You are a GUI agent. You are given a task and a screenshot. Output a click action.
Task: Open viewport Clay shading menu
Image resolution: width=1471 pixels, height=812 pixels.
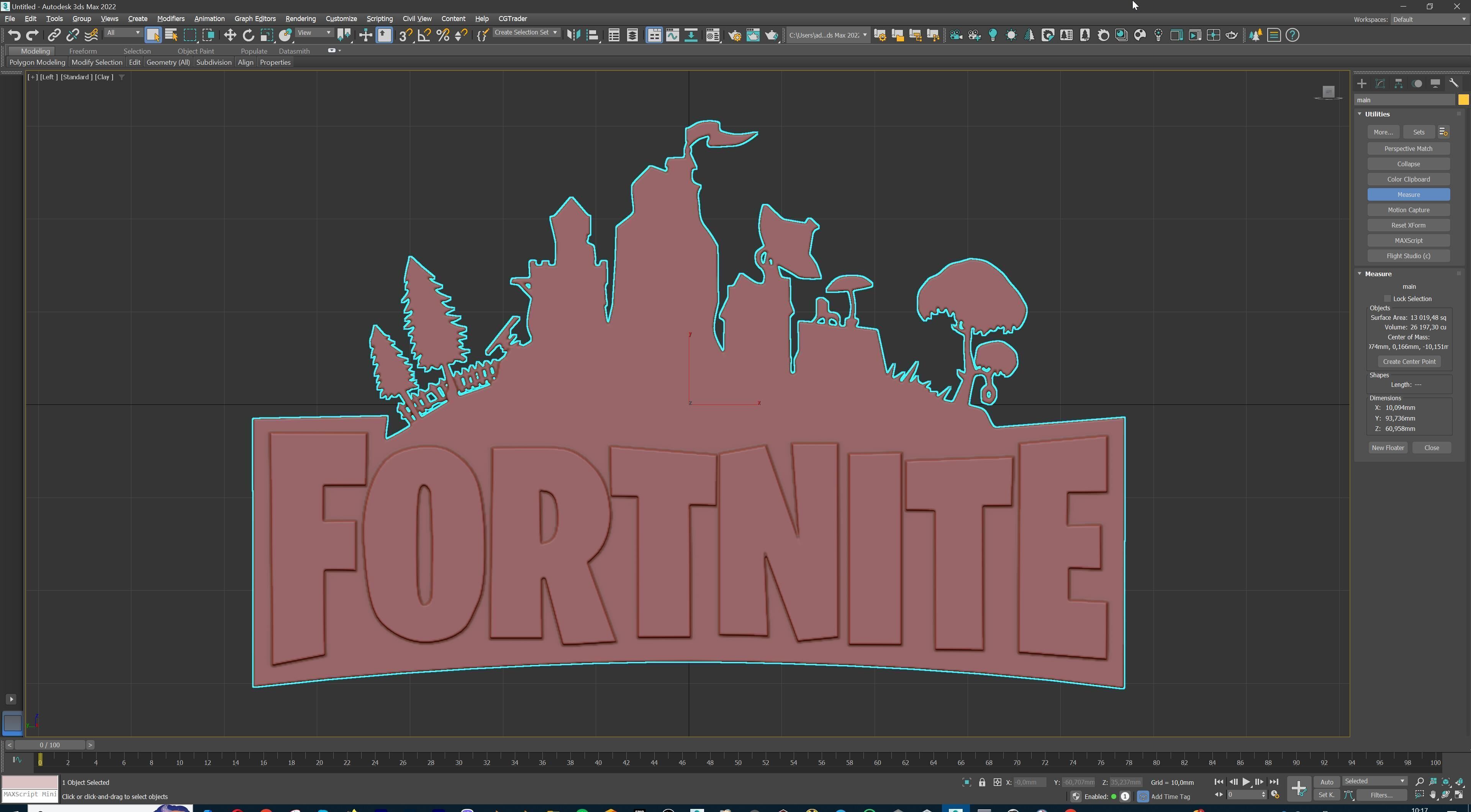(104, 77)
